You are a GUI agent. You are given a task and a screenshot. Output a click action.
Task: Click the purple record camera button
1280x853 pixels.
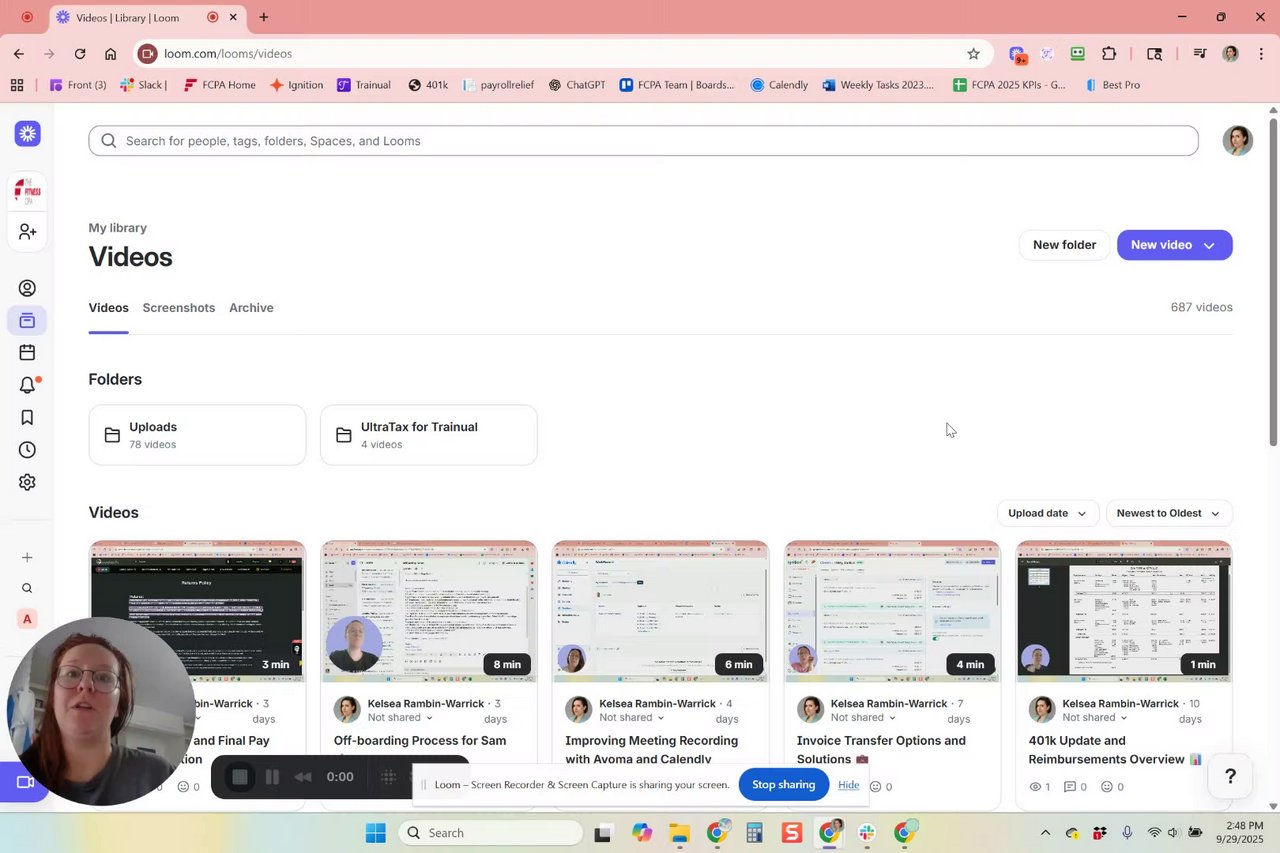pyautogui.click(x=24, y=782)
